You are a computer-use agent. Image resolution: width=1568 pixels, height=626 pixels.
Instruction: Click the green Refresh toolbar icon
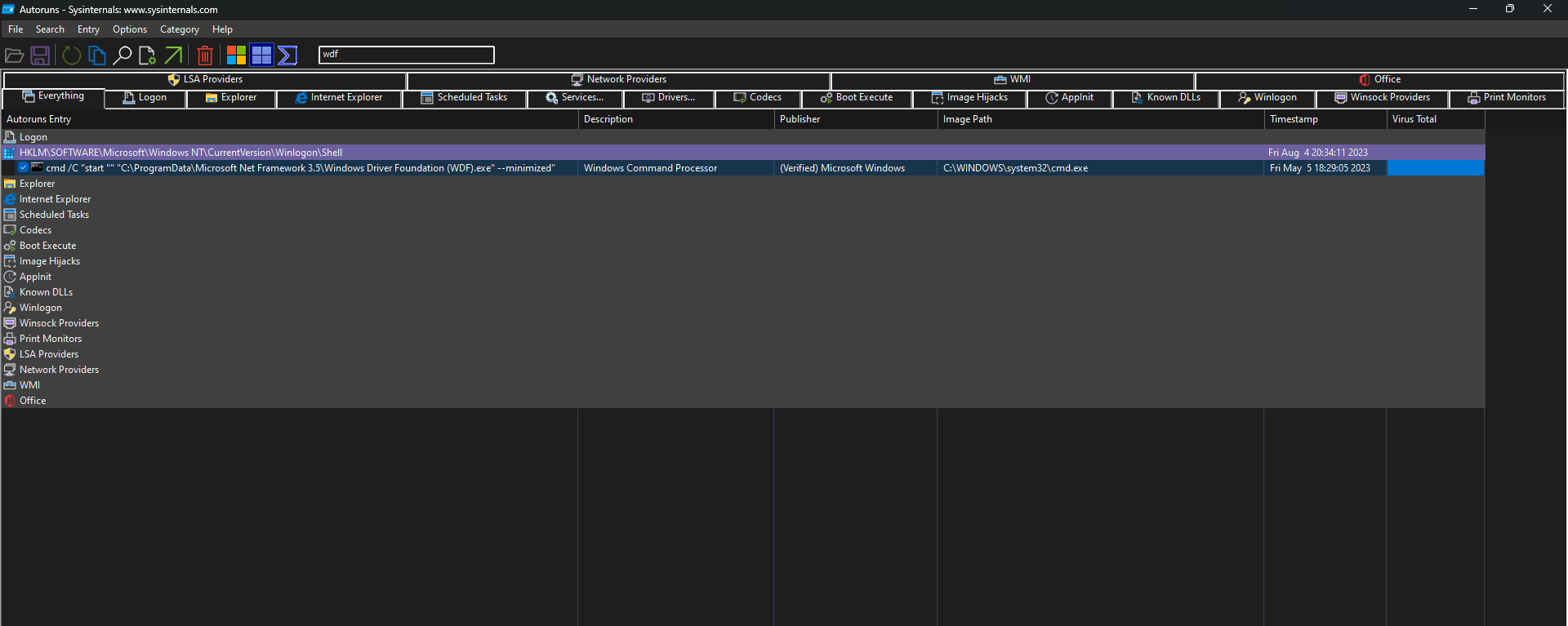pos(72,55)
